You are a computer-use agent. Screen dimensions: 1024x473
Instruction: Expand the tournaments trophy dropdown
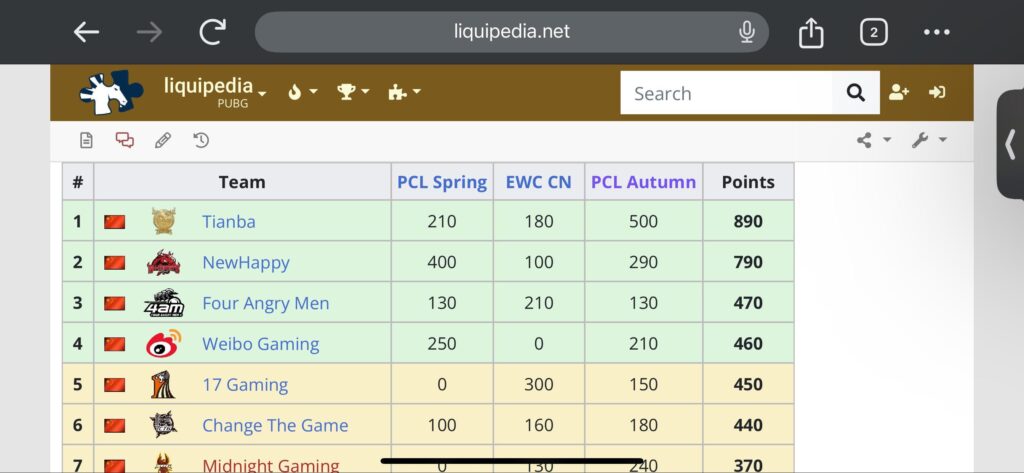click(353, 92)
